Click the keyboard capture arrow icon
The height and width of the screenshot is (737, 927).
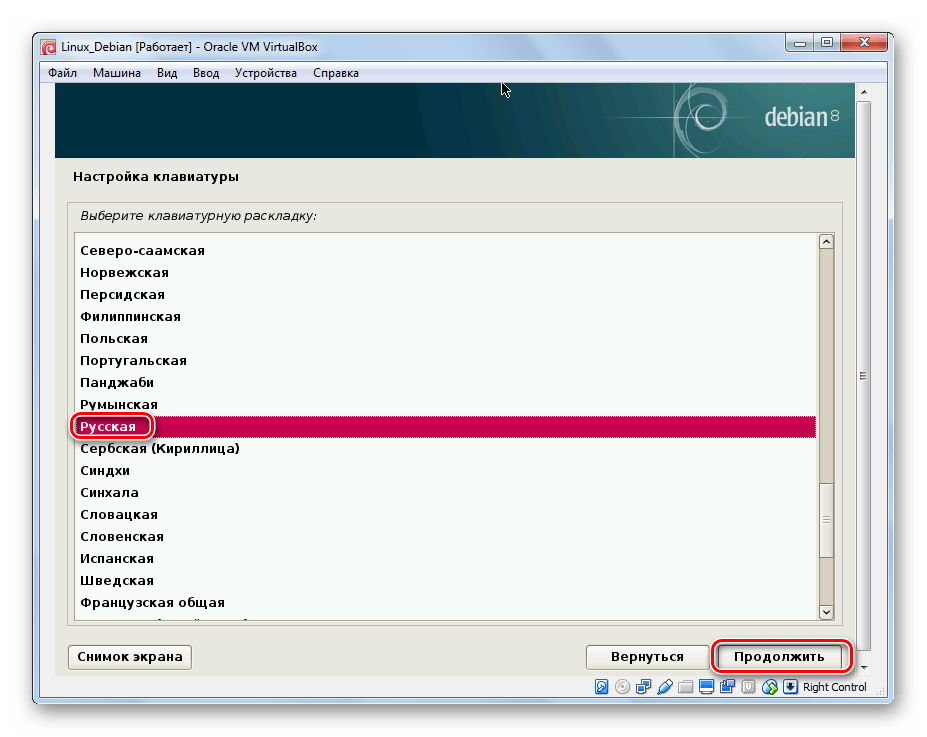coord(790,687)
